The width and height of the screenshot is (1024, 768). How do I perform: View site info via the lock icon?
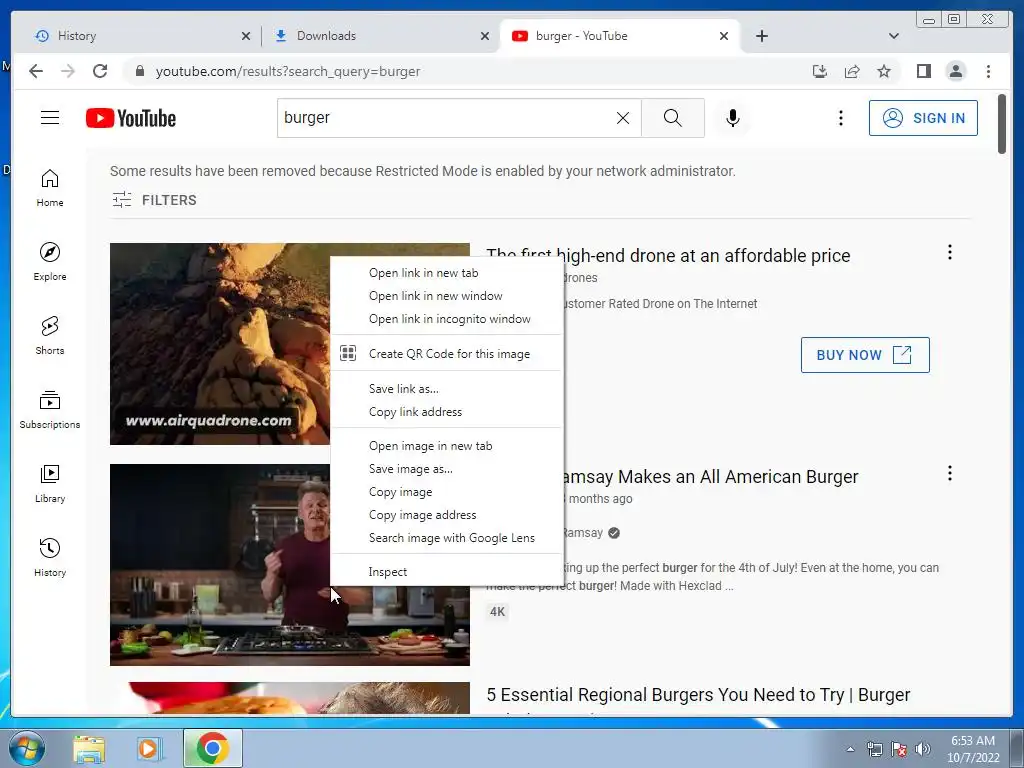[x=139, y=71]
